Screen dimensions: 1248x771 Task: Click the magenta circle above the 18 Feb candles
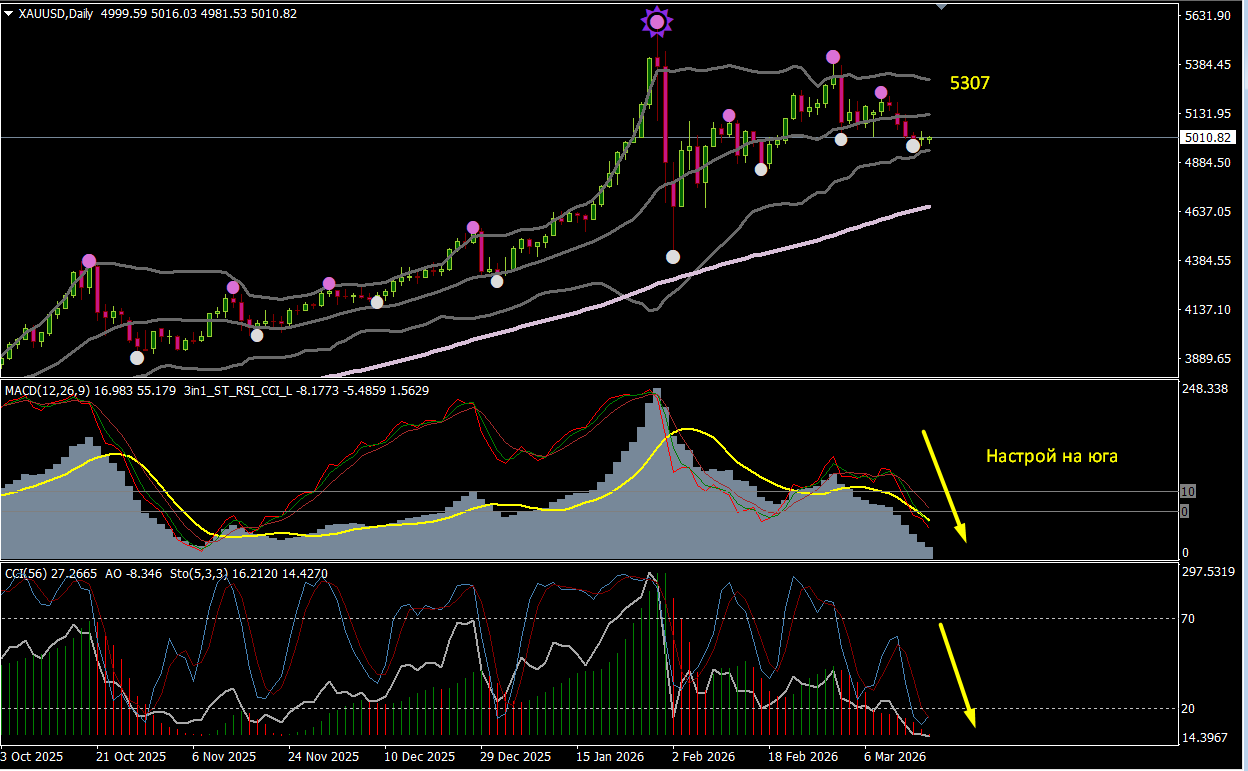tap(832, 58)
